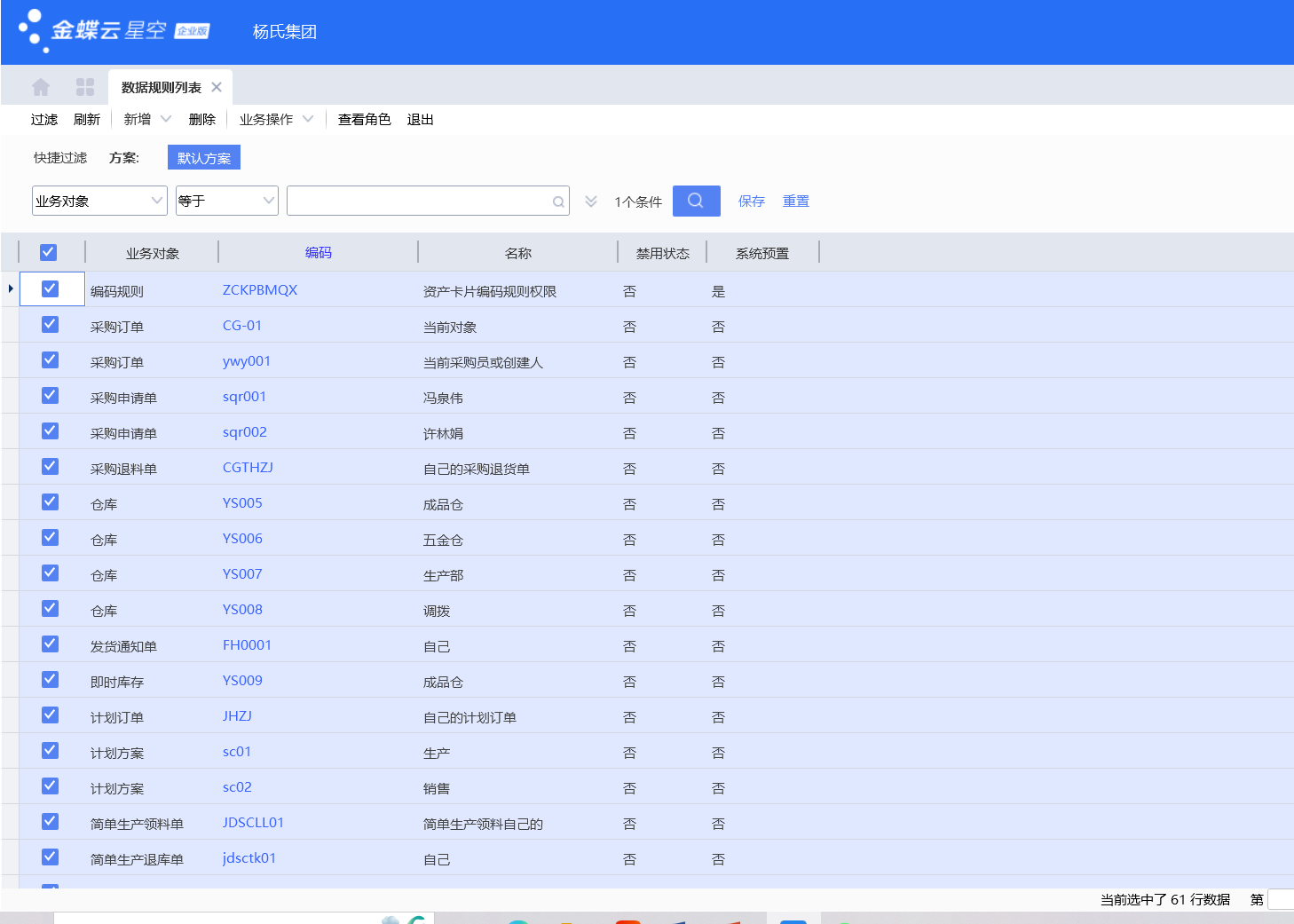Uncheck the YS005 row checkbox
The image size is (1294, 924).
click(x=51, y=501)
